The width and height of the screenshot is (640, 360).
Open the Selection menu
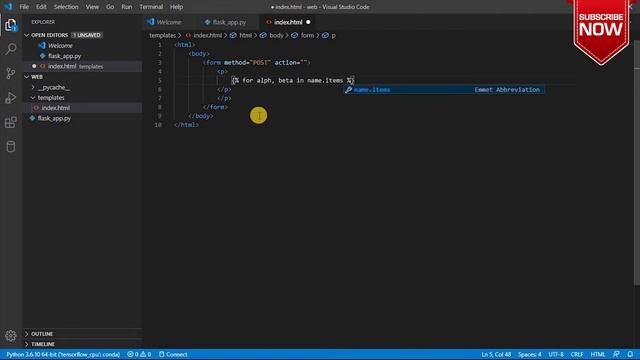(66, 7)
